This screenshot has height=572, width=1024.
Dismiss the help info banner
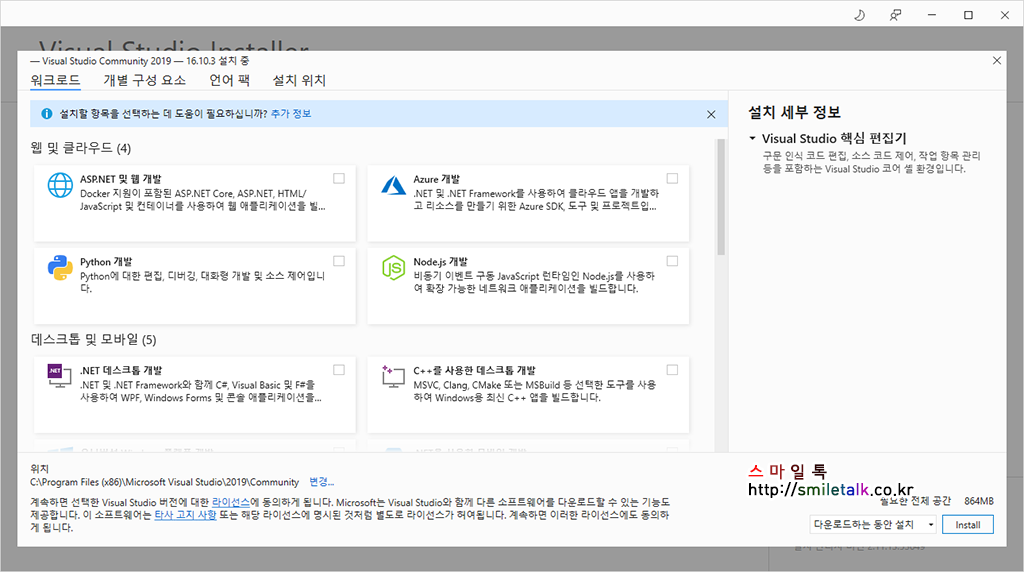(x=711, y=114)
